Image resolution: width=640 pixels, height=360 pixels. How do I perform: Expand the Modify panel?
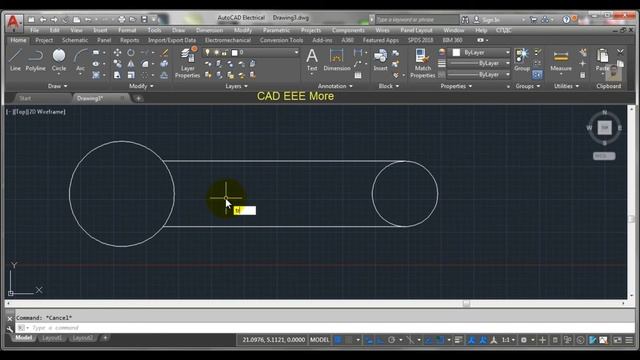click(x=141, y=86)
